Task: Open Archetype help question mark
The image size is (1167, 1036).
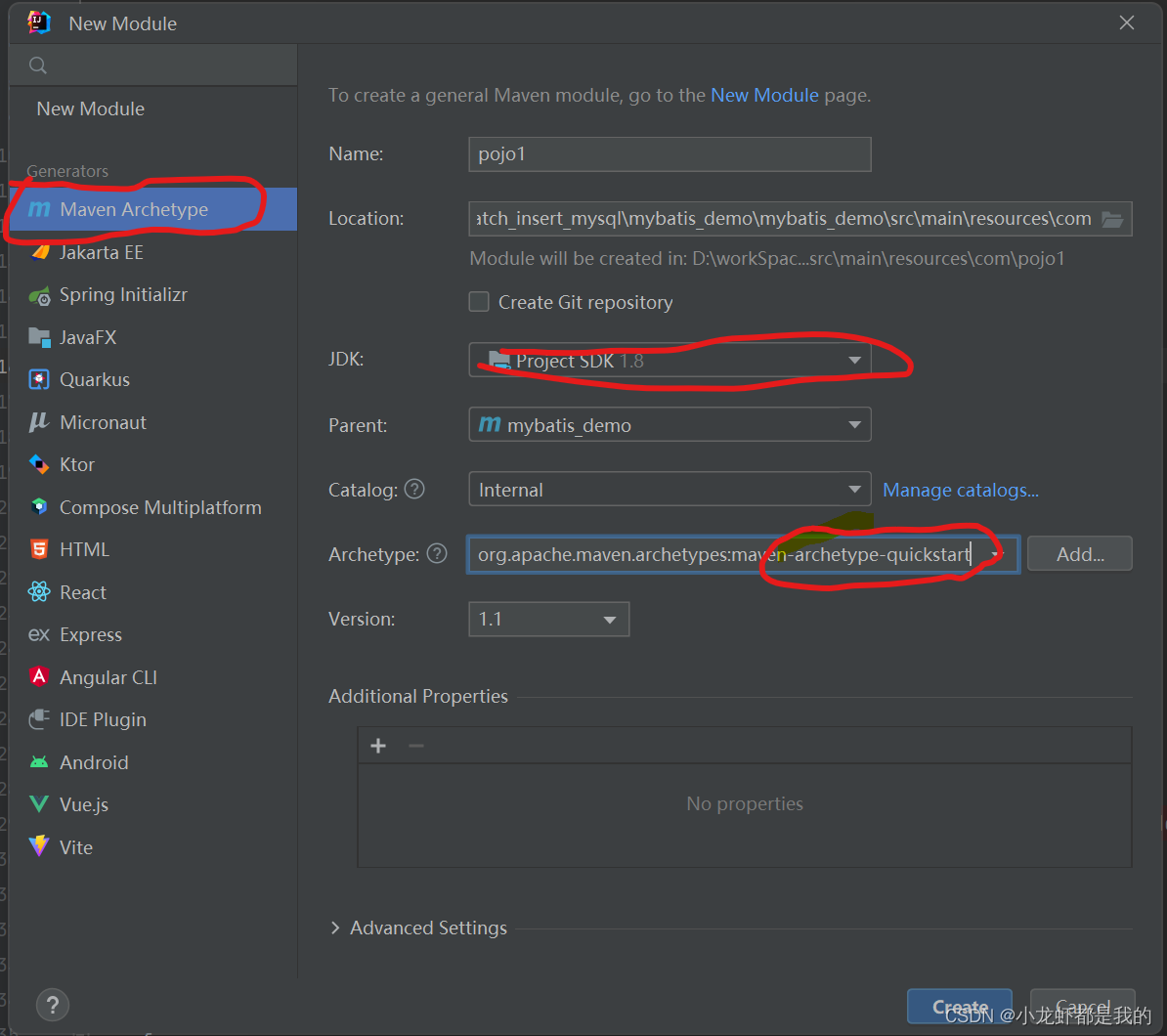Action: [437, 554]
